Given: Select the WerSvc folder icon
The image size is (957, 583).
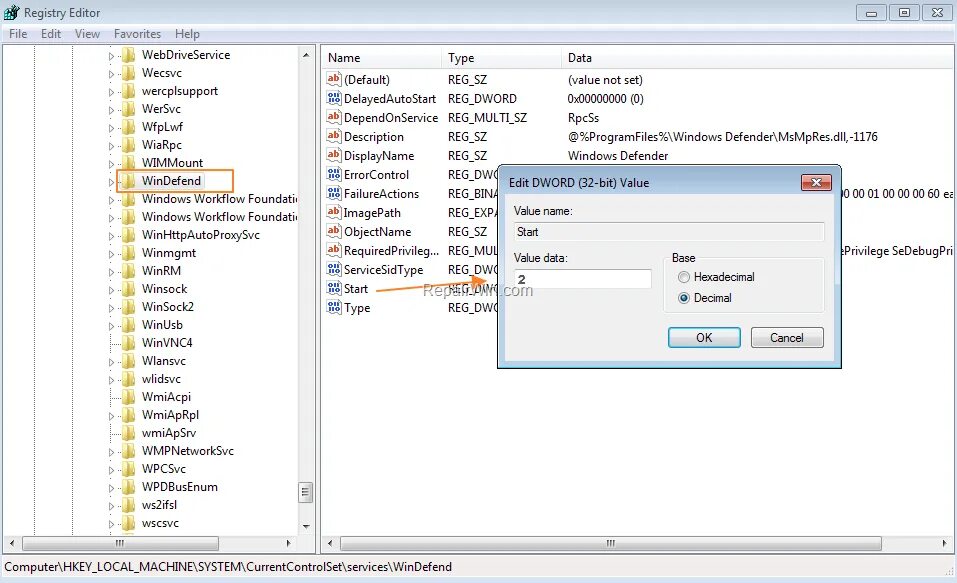Looking at the screenshot, I should coord(128,109).
